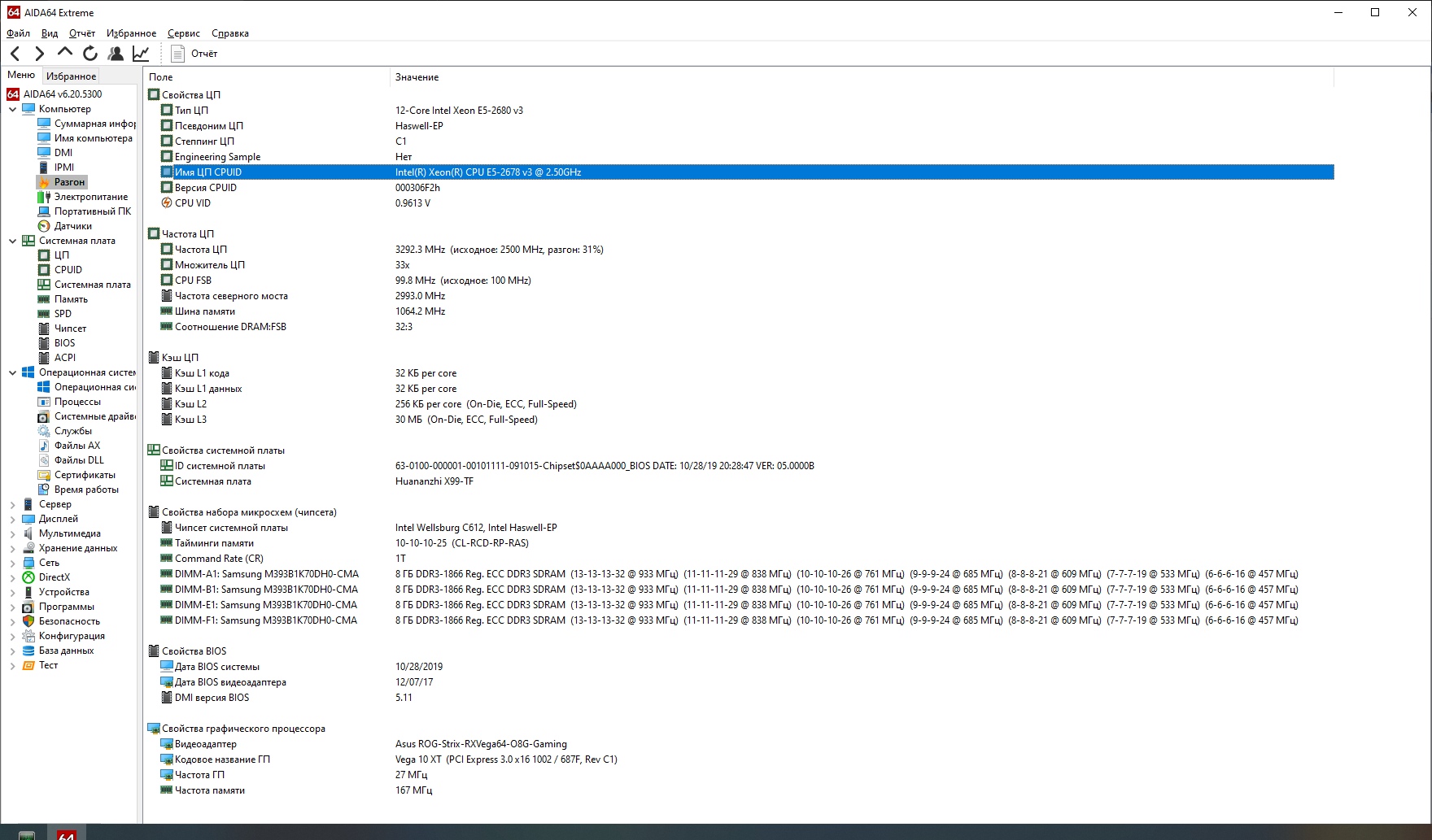Screen dimensions: 1432x840
Task: Click the Поле column header
Action: point(267,77)
